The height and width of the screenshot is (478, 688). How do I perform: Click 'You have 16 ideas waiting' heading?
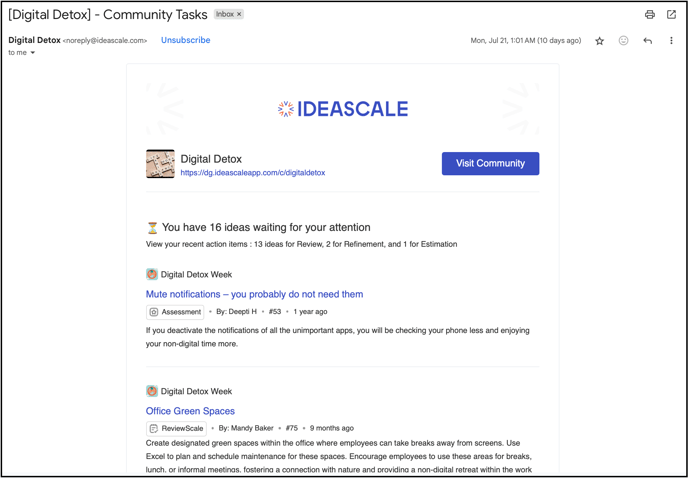266,227
